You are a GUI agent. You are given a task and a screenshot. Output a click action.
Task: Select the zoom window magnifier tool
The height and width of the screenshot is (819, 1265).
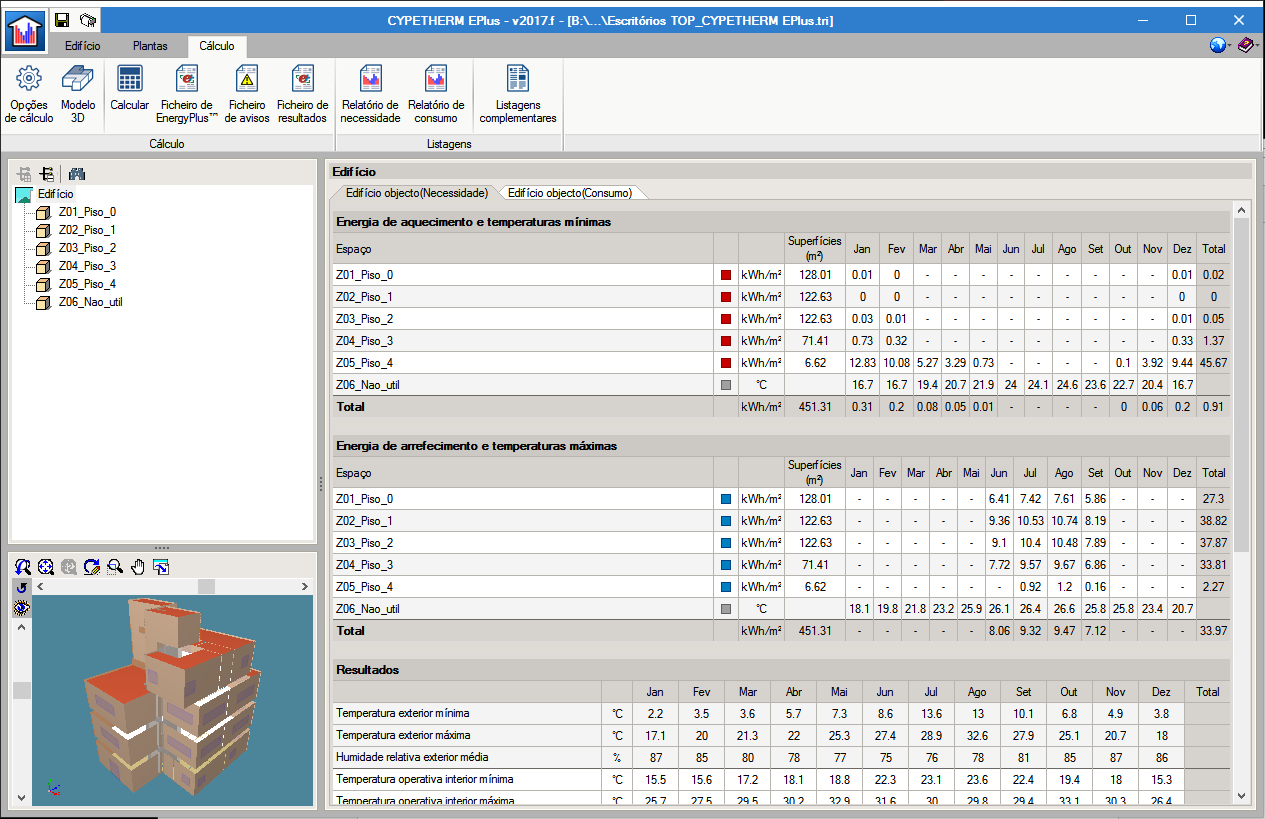pos(115,566)
